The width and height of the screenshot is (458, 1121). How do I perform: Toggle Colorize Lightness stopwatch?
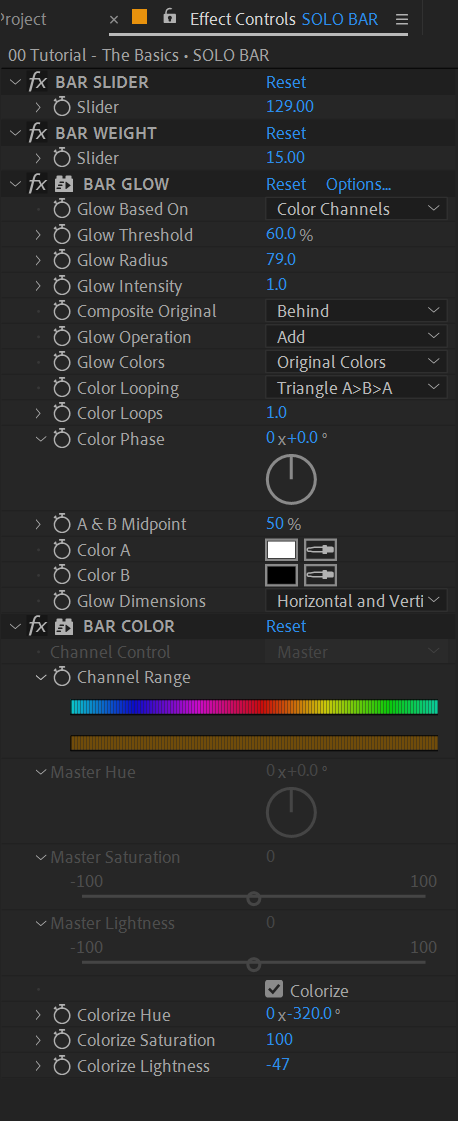pos(62,1066)
